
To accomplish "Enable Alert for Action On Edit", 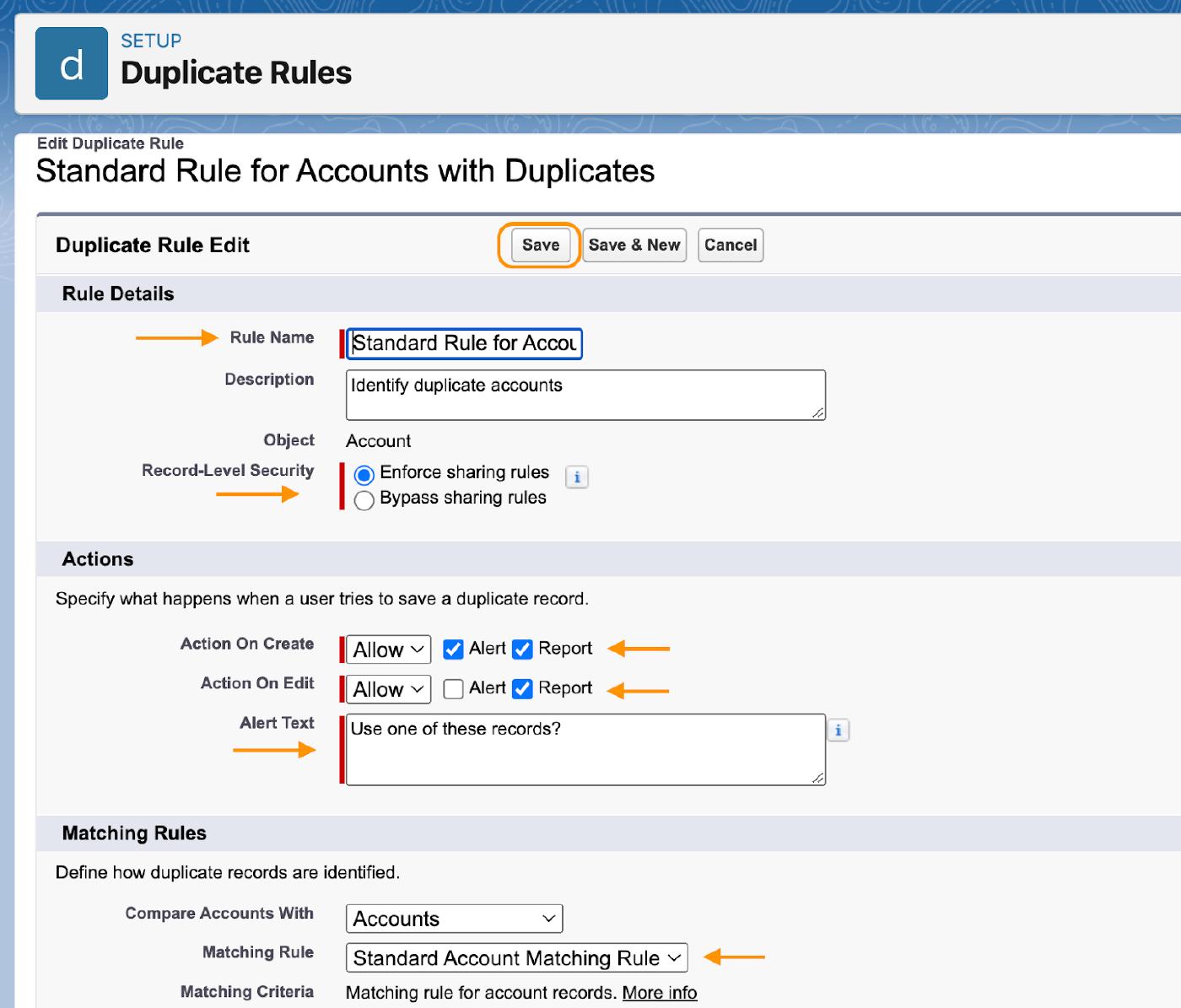I will tap(453, 689).
